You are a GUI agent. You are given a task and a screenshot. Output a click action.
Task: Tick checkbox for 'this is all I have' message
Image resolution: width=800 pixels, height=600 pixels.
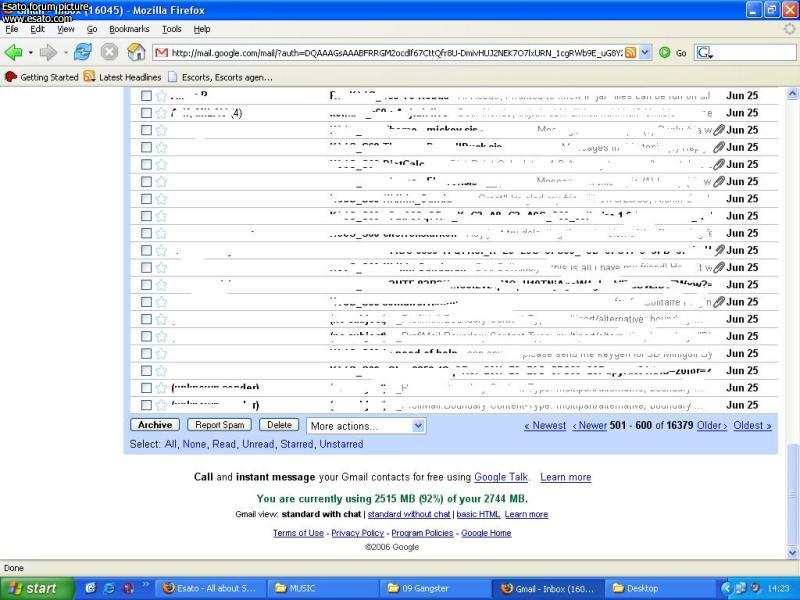pos(146,267)
